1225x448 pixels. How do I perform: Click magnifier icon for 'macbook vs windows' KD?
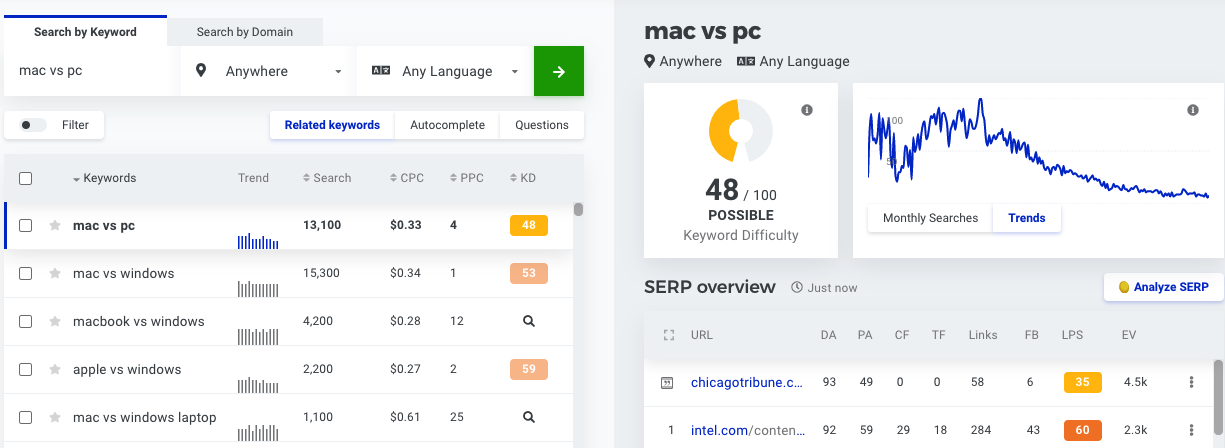tap(529, 322)
